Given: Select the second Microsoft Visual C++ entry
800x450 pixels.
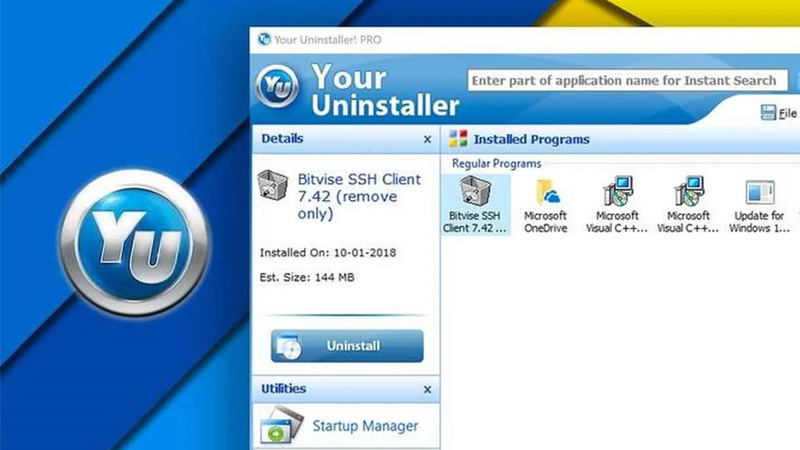Looking at the screenshot, I should click(688, 205).
